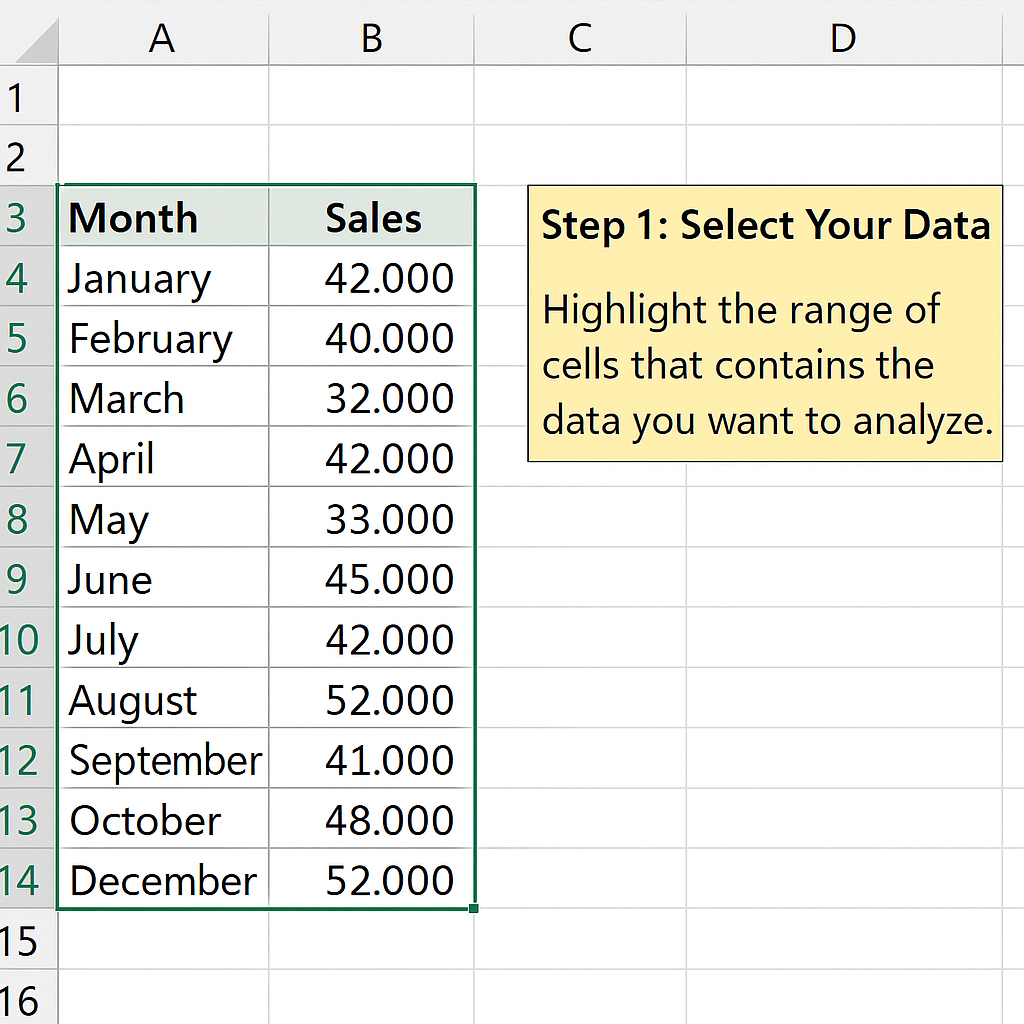Viewport: 1024px width, 1024px height.
Task: Select row 1 header
Action: click(29, 95)
